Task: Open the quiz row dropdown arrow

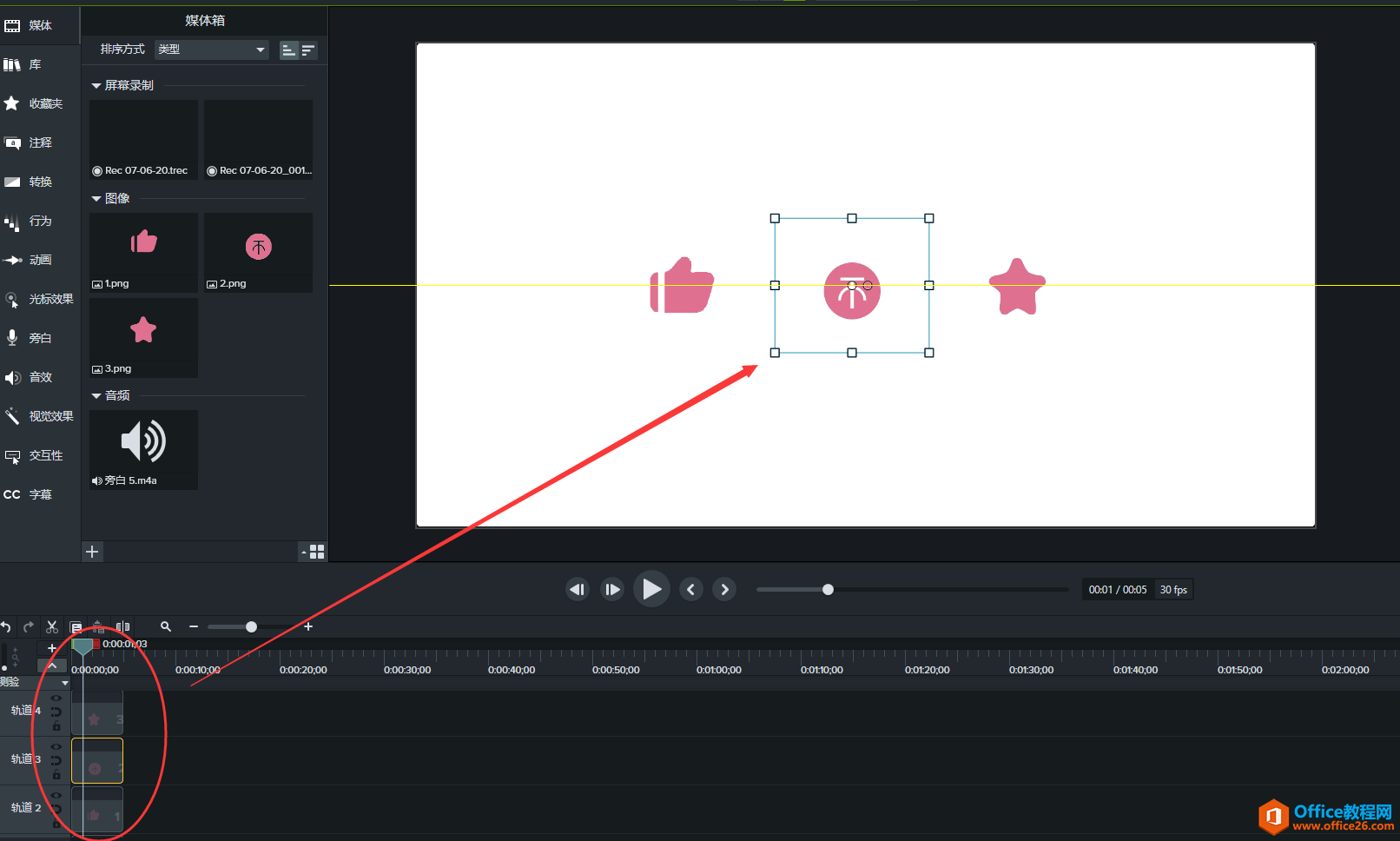Action: 65,683
